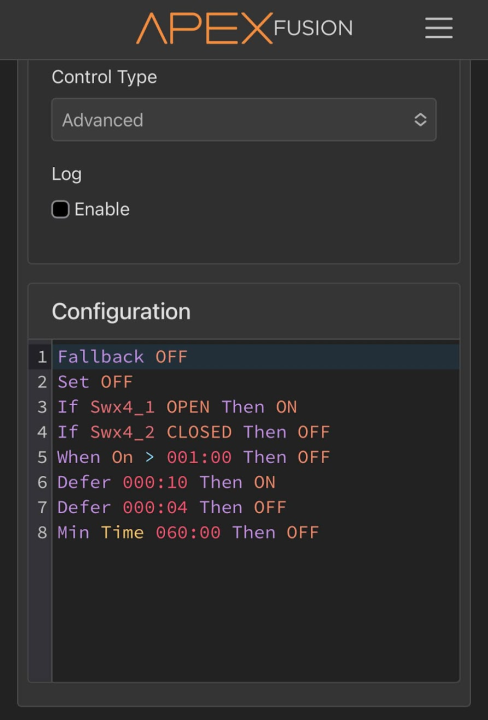Click line with Swx4_2 CLOSED Then OFF
This screenshot has height=720, width=488.
point(256,432)
